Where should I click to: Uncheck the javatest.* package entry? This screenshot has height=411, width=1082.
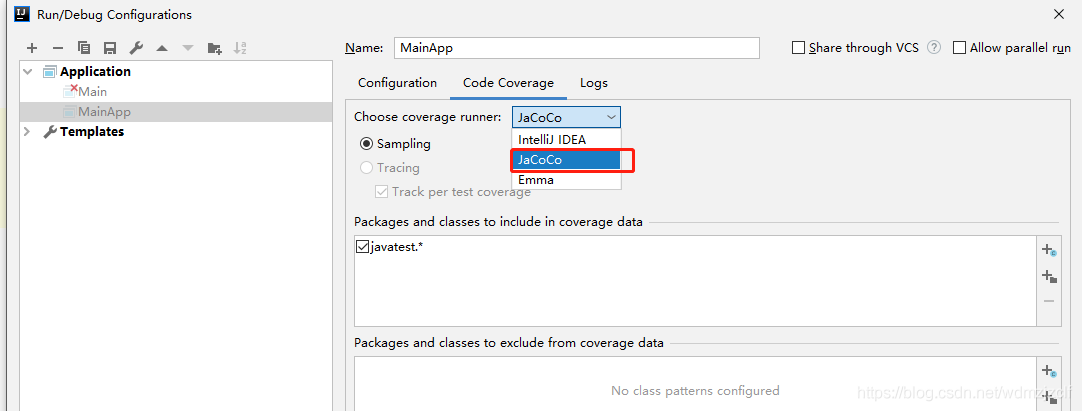[362, 246]
